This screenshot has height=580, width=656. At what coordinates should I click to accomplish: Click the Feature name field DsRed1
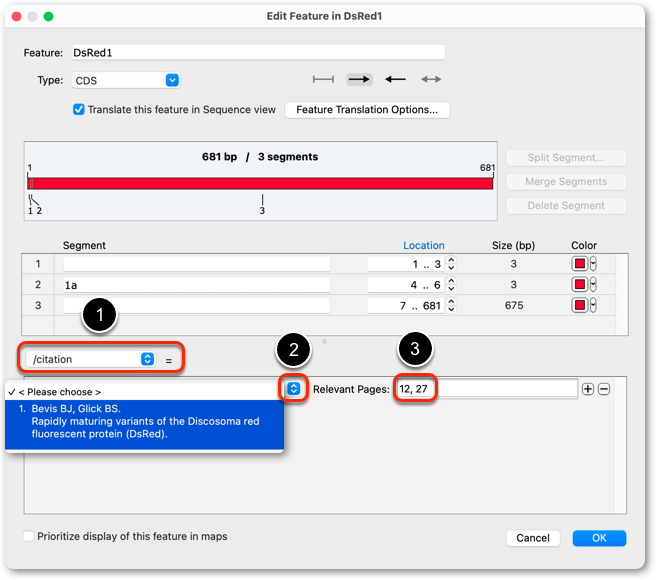click(258, 52)
